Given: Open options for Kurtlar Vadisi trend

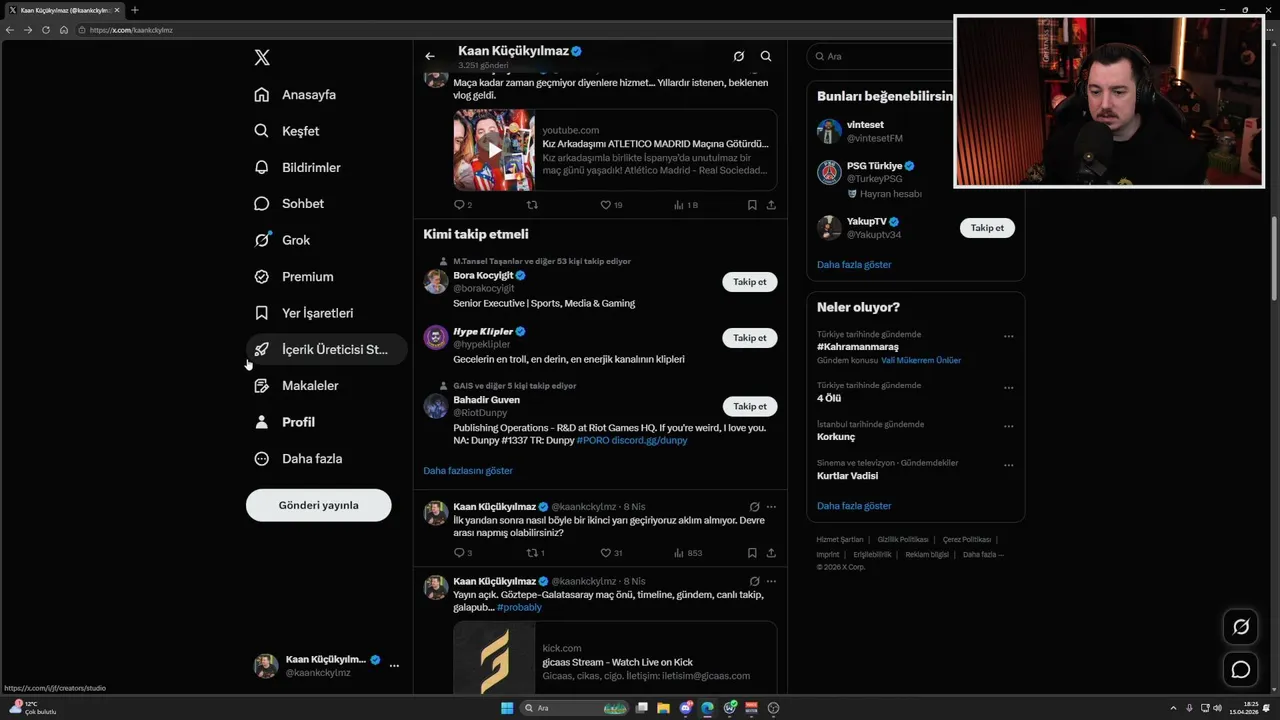Looking at the screenshot, I should tap(1009, 466).
